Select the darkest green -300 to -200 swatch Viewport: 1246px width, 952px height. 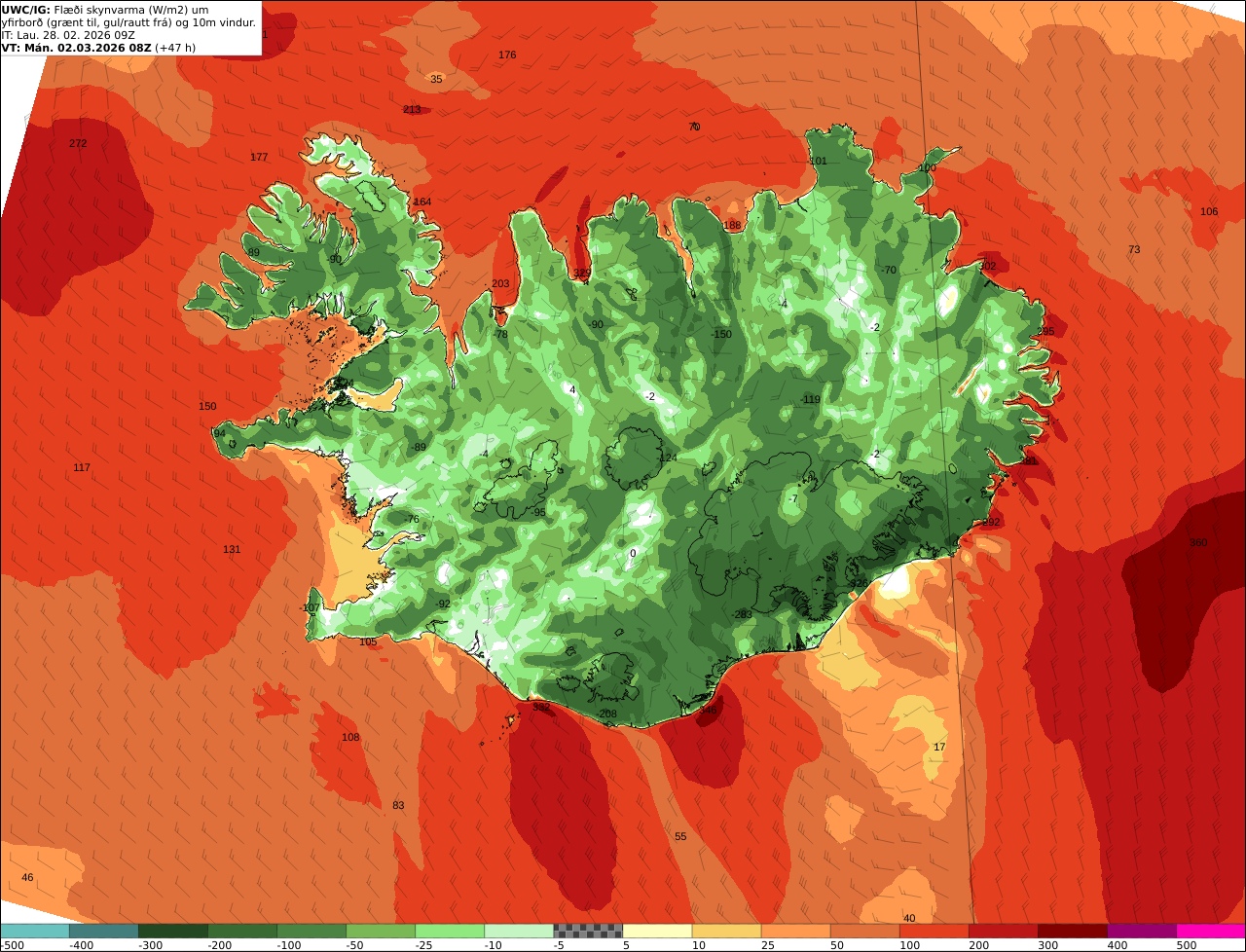pos(172,931)
